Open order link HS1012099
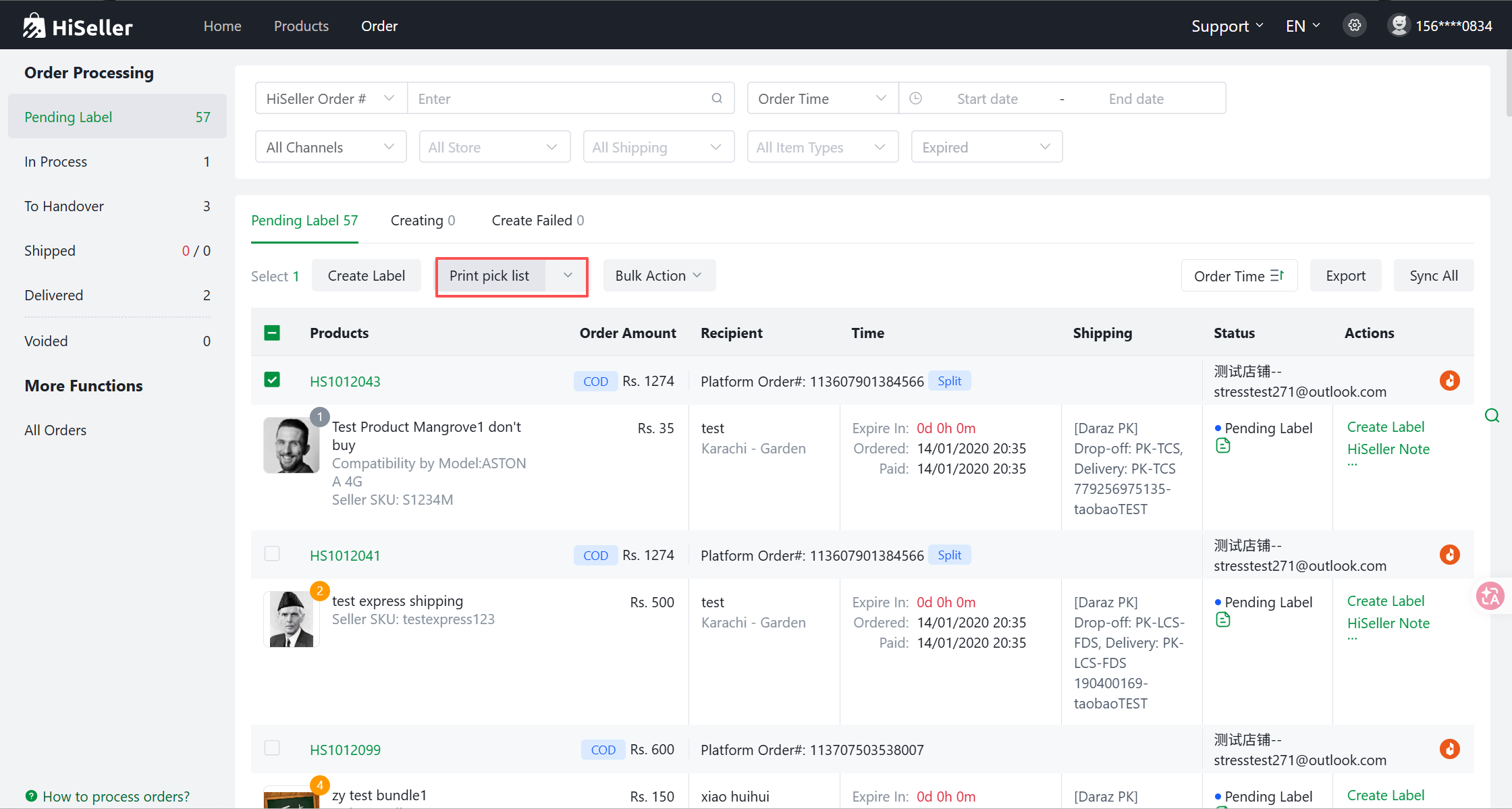 pyautogui.click(x=345, y=750)
